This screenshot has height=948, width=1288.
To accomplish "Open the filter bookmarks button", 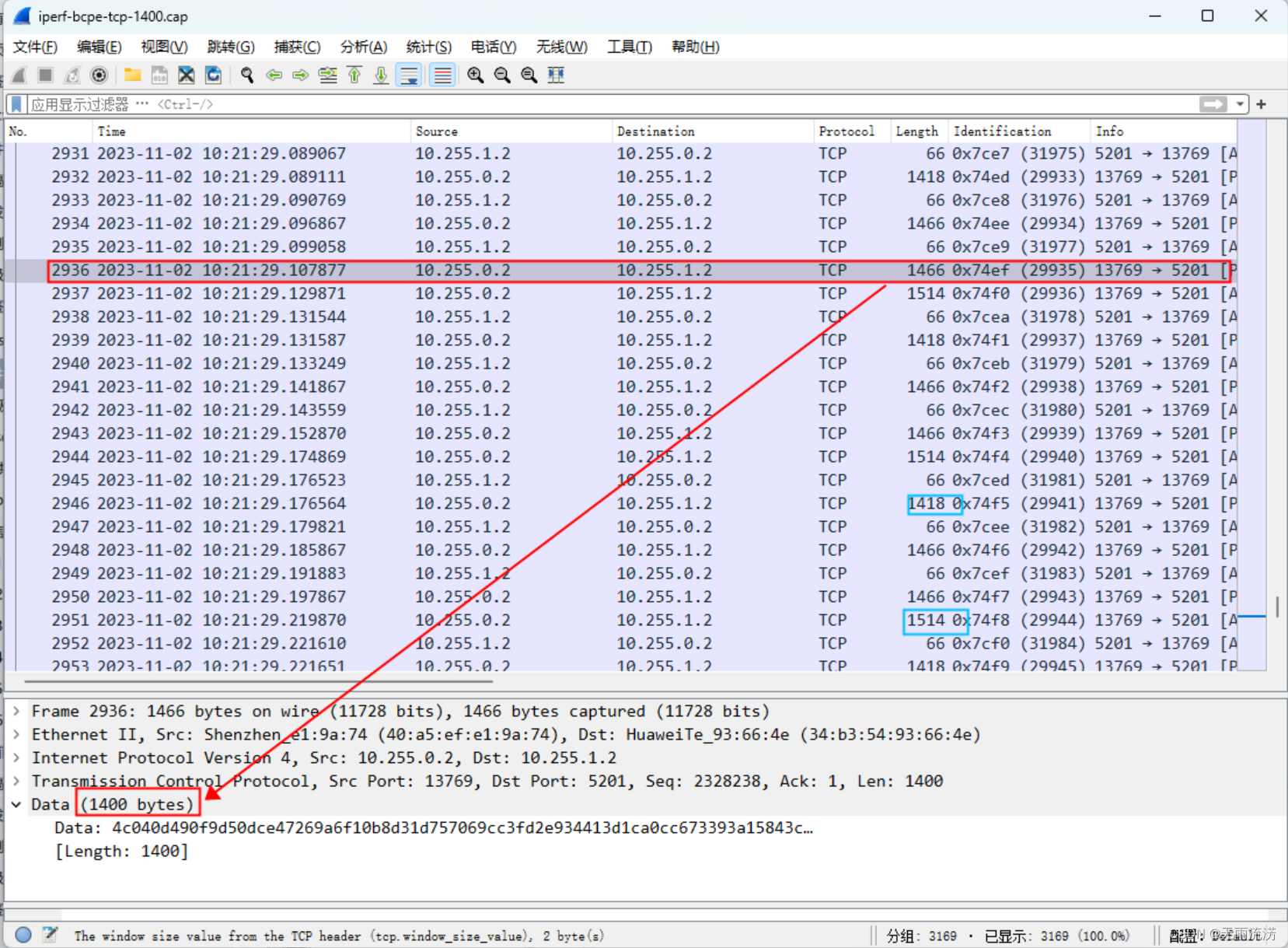I will [15, 103].
